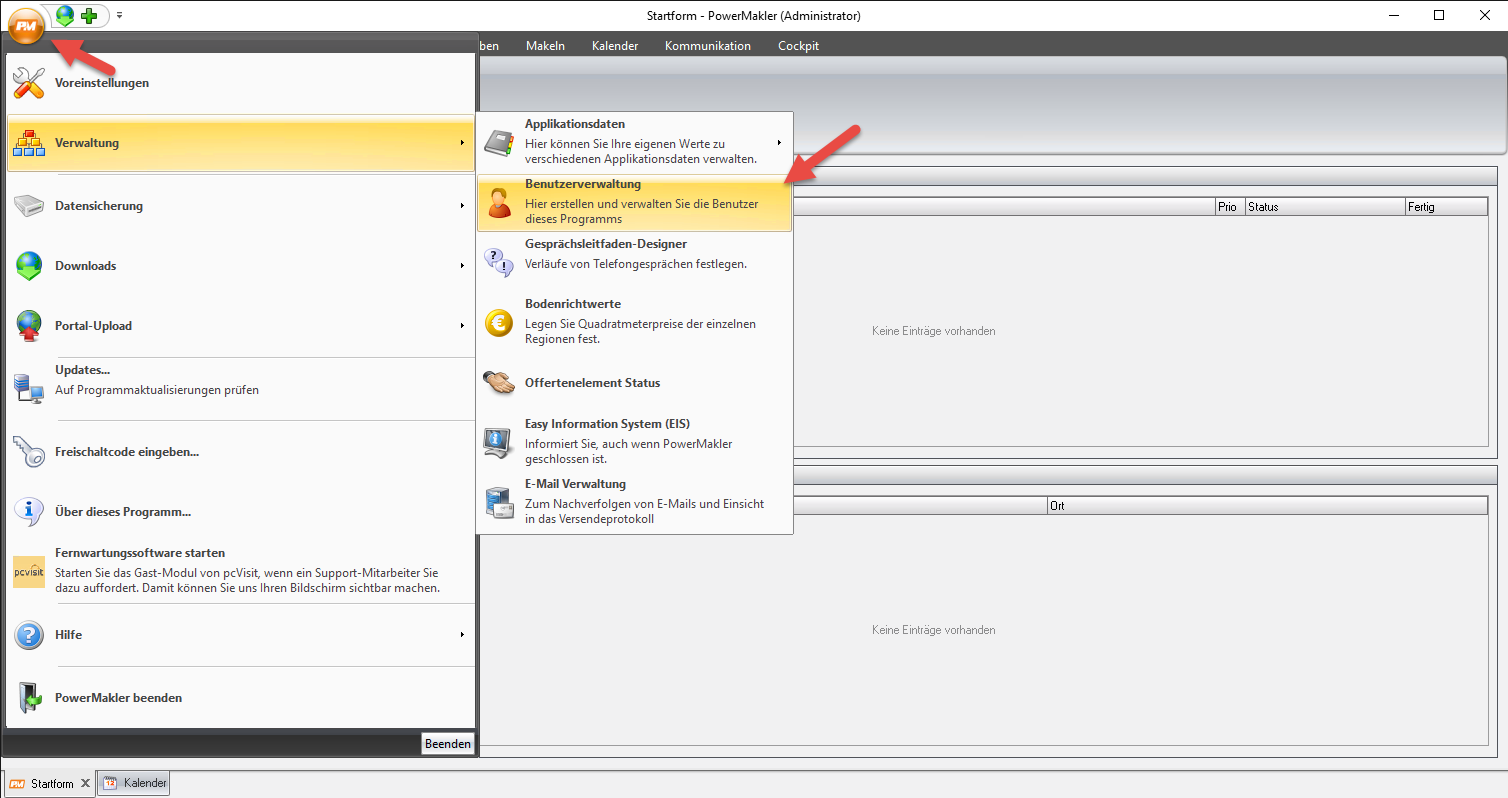Screen dimensions: 1508x798
Task: Expand the Datensicherung submenu arrow
Action: [462, 206]
